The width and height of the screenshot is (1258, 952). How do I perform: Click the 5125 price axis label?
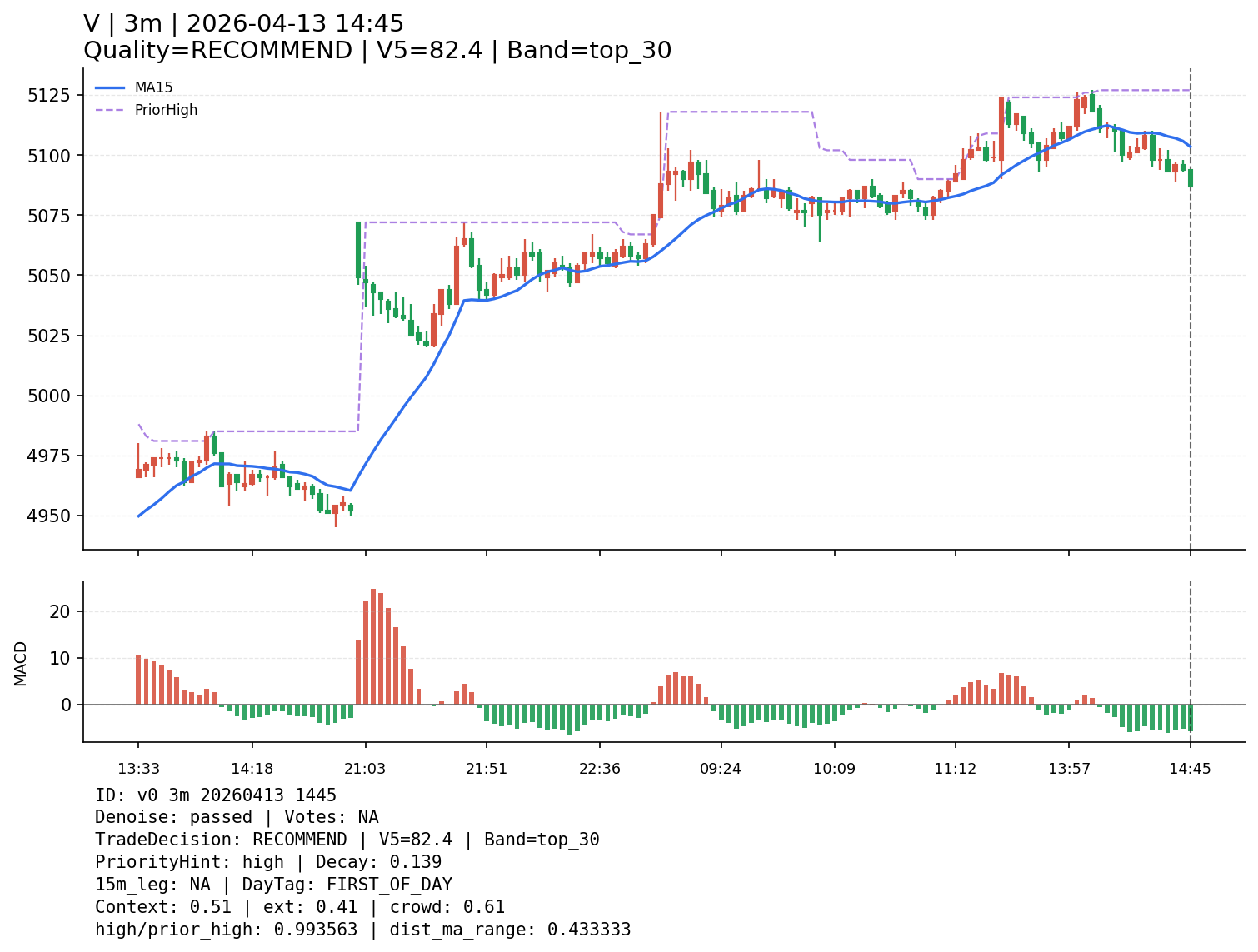52,95
